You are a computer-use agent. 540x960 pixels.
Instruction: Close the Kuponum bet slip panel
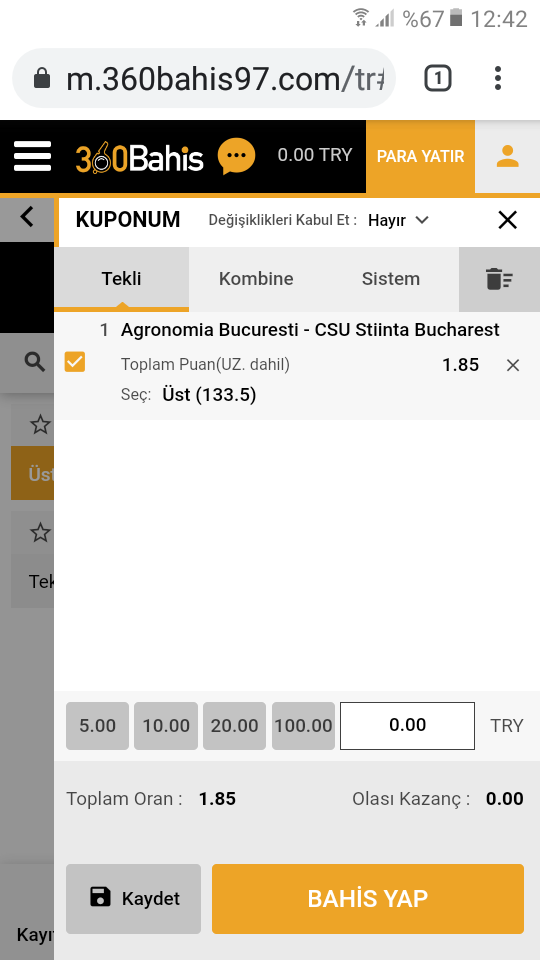[508, 220]
